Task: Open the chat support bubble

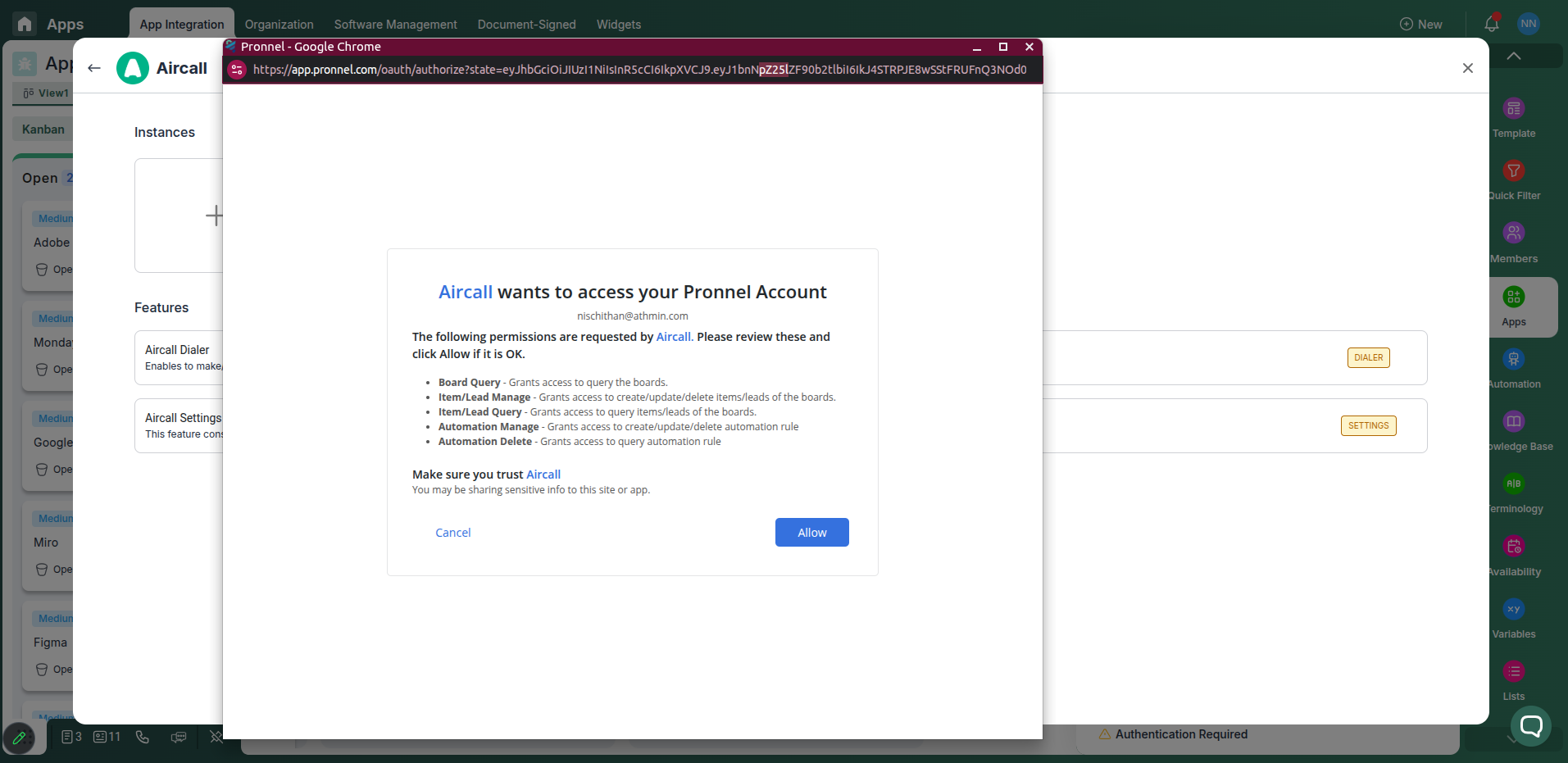Action: tap(1531, 726)
